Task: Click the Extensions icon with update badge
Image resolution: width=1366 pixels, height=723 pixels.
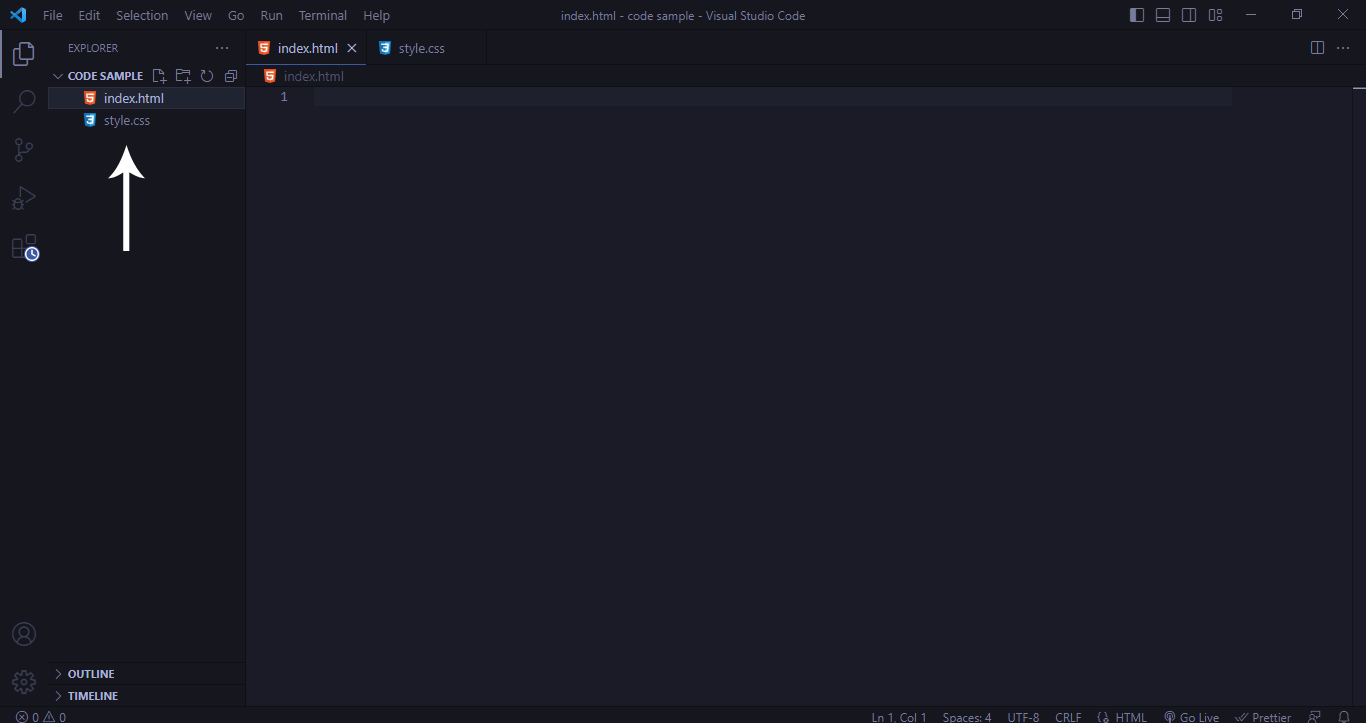Action: [23, 247]
